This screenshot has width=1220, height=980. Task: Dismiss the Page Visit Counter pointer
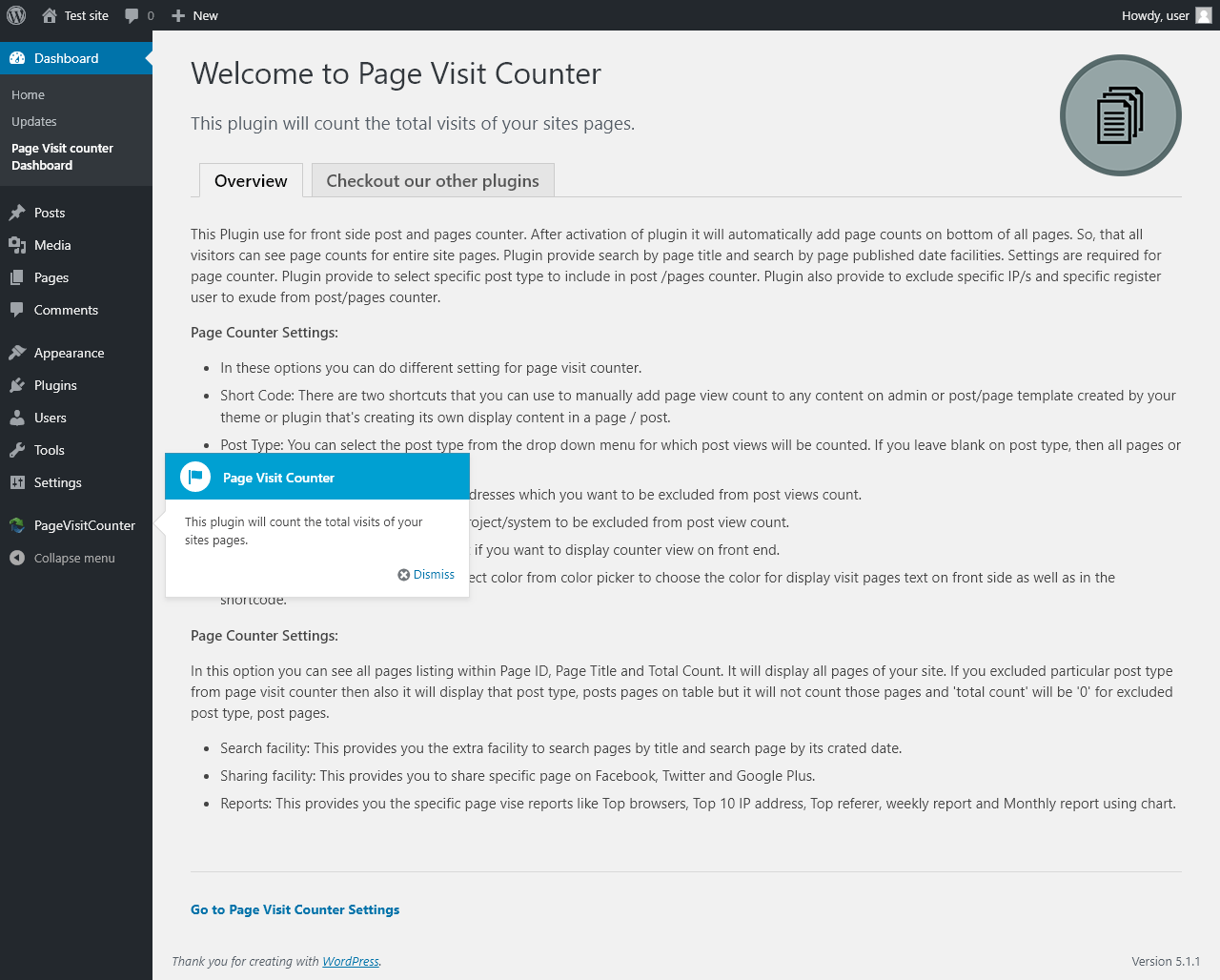click(426, 574)
